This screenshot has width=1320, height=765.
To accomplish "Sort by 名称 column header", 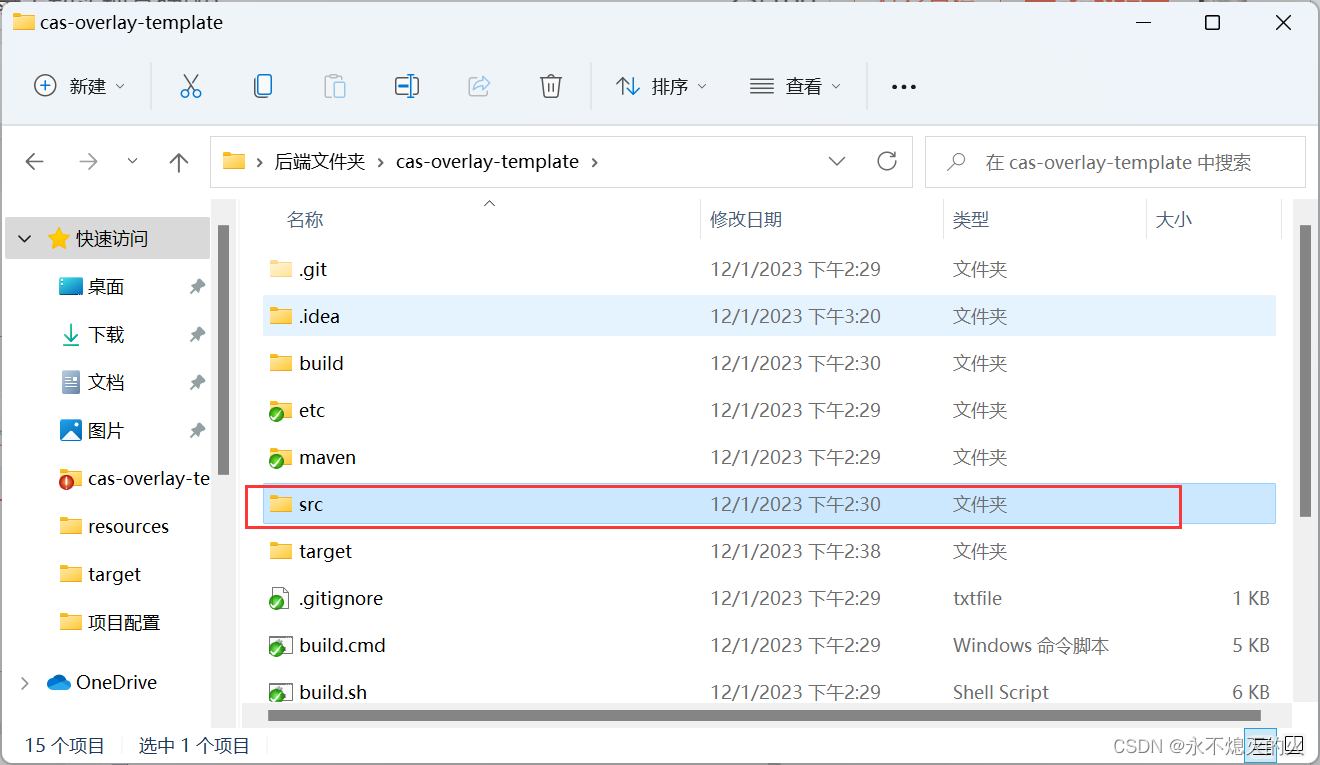I will [x=305, y=220].
